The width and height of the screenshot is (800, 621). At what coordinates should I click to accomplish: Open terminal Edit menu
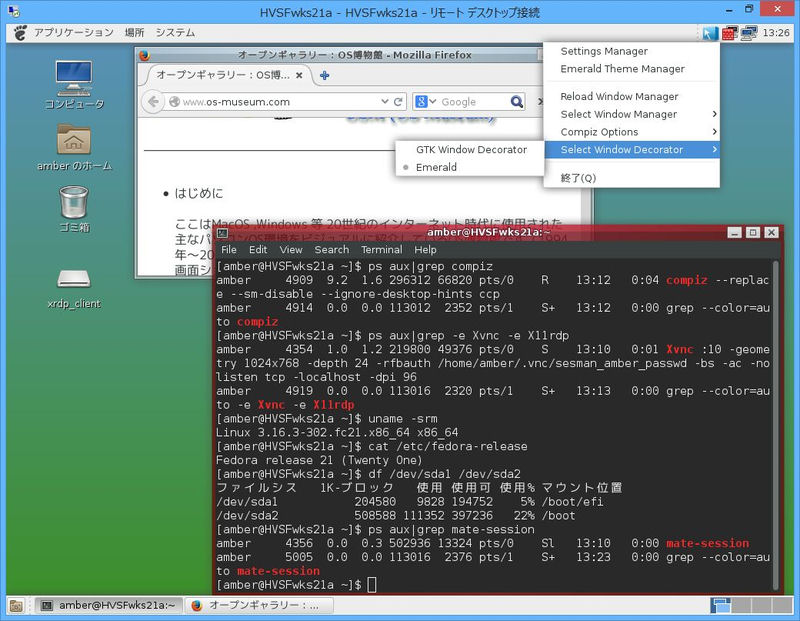coord(258,250)
